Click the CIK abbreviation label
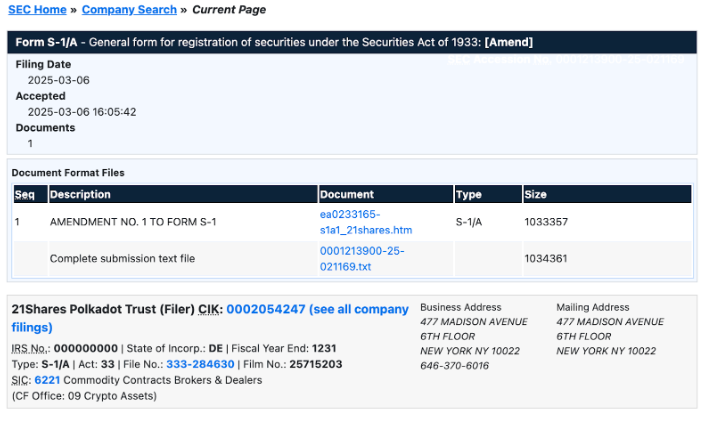Screen dimensions: 706x423 click(x=209, y=309)
